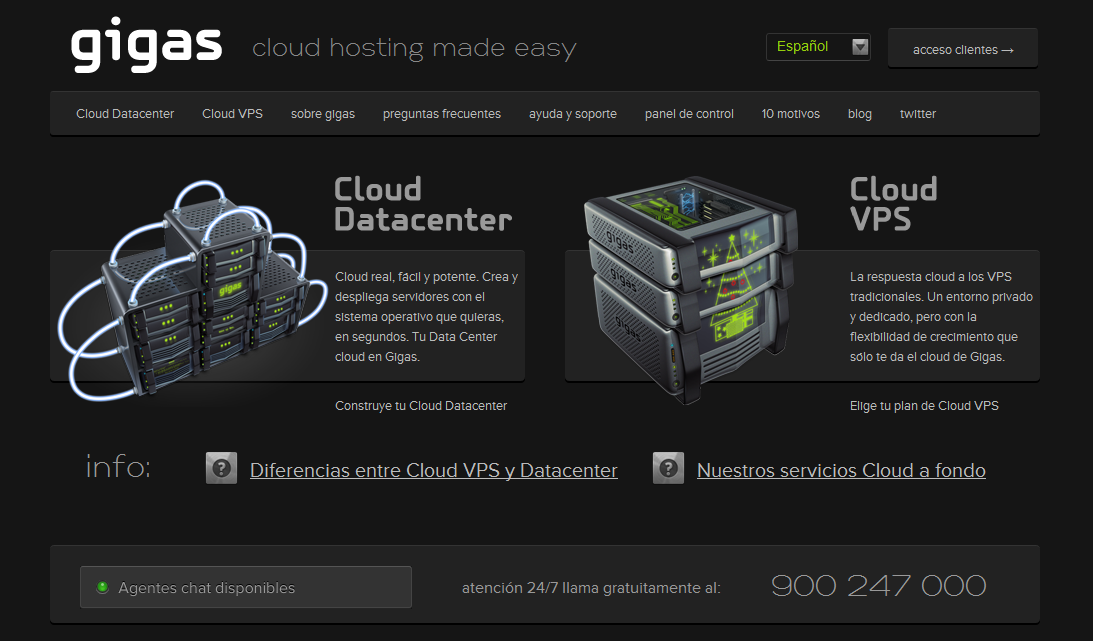Open sobre gigas page
Viewport: 1093px width, 641px height.
pyautogui.click(x=323, y=114)
